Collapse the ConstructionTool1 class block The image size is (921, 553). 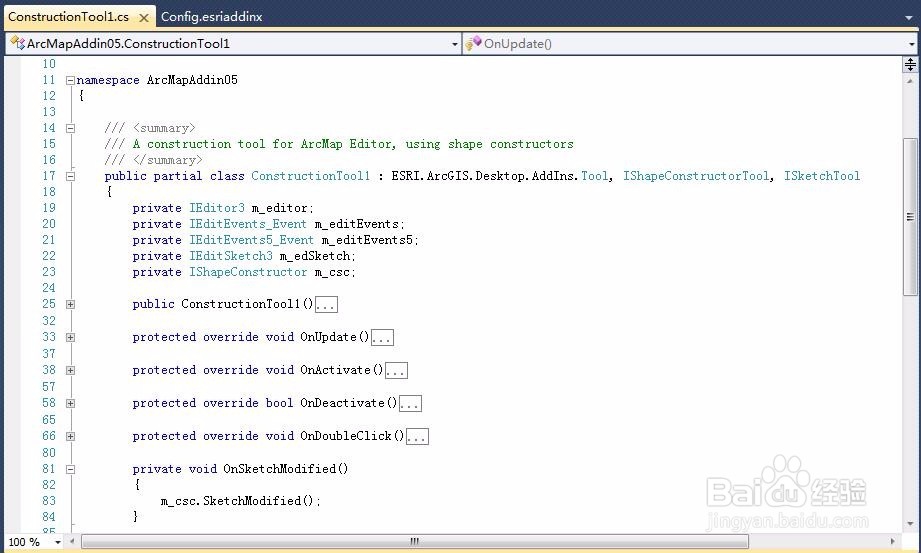coord(70,176)
